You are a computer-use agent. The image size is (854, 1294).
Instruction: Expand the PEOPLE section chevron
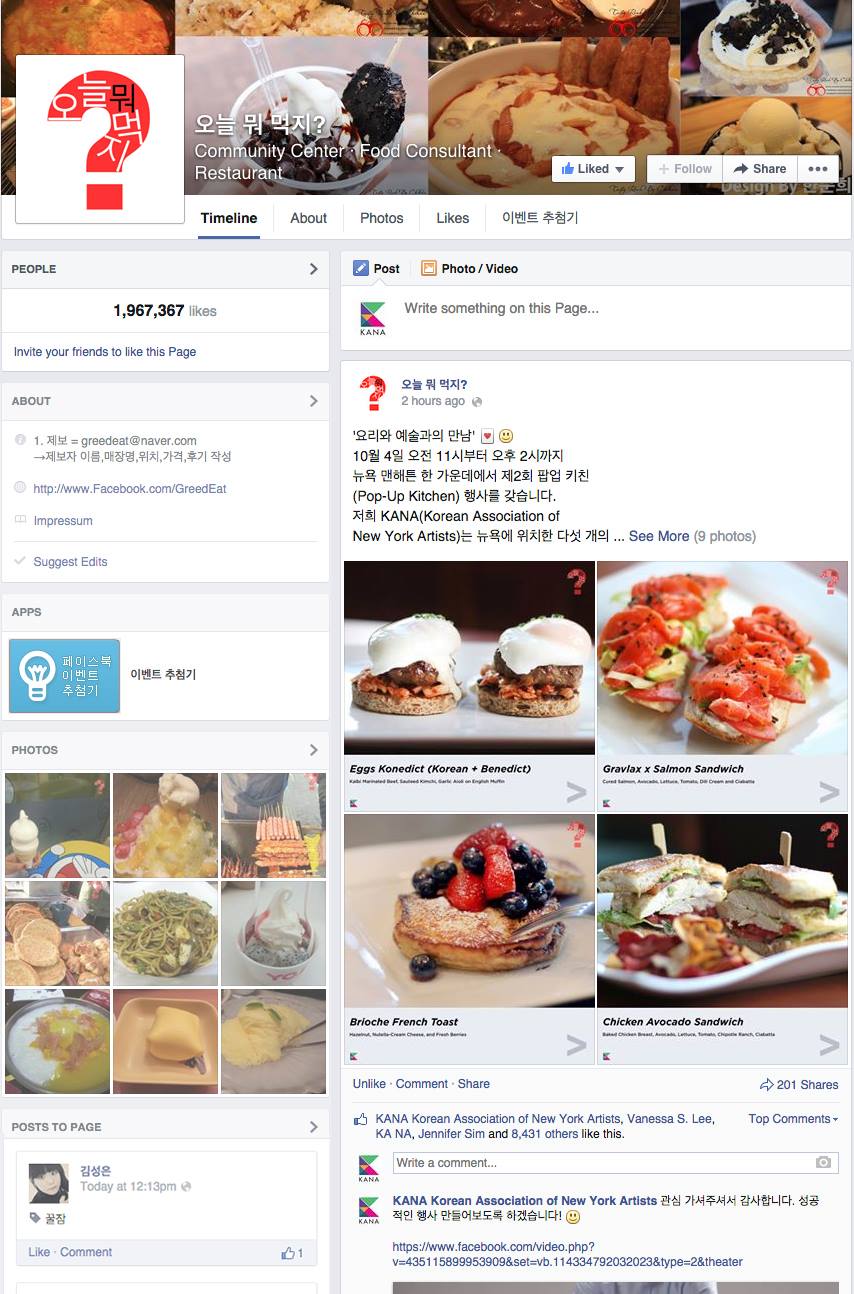(x=313, y=269)
